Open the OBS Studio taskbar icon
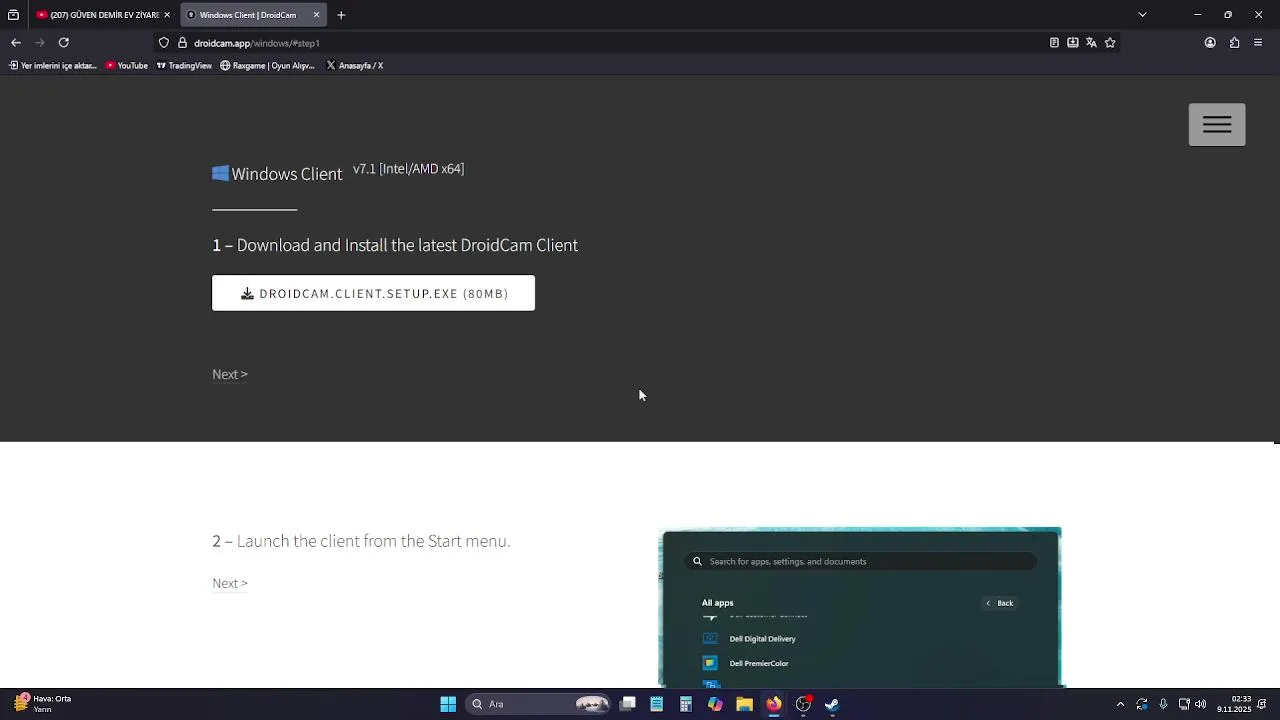 [x=803, y=704]
